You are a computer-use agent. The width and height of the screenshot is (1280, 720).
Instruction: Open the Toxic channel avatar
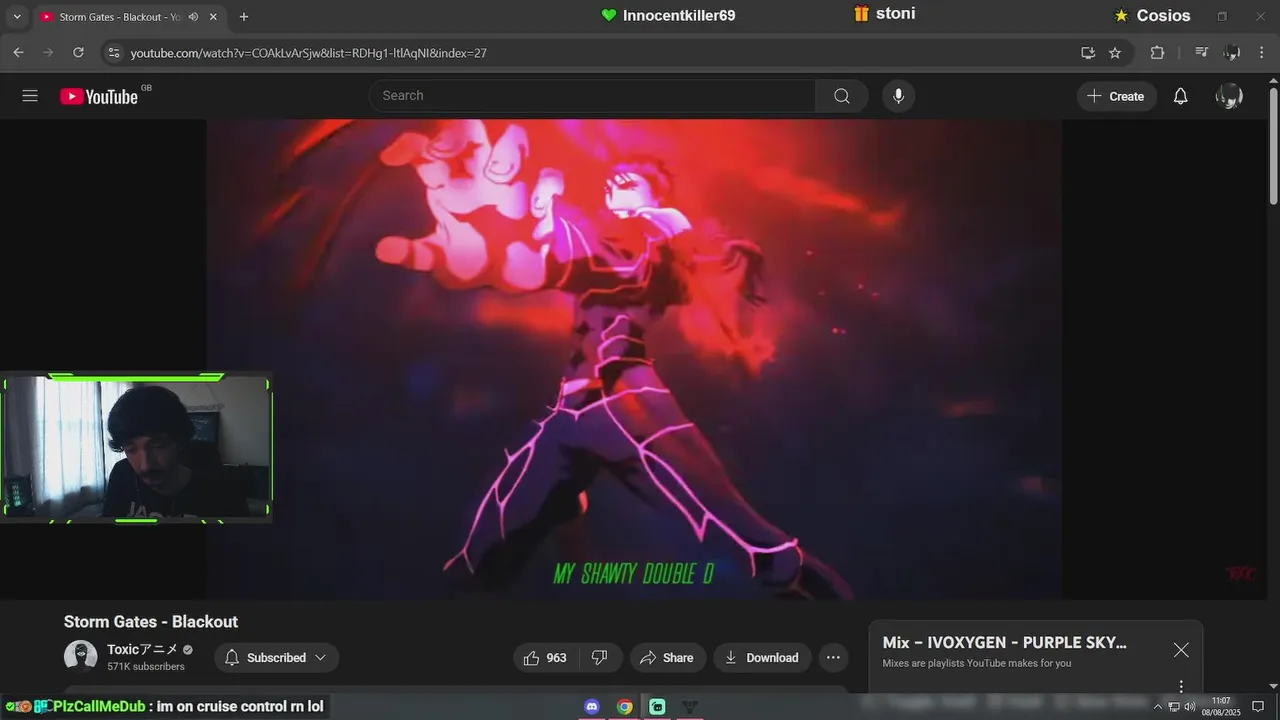[x=81, y=657]
